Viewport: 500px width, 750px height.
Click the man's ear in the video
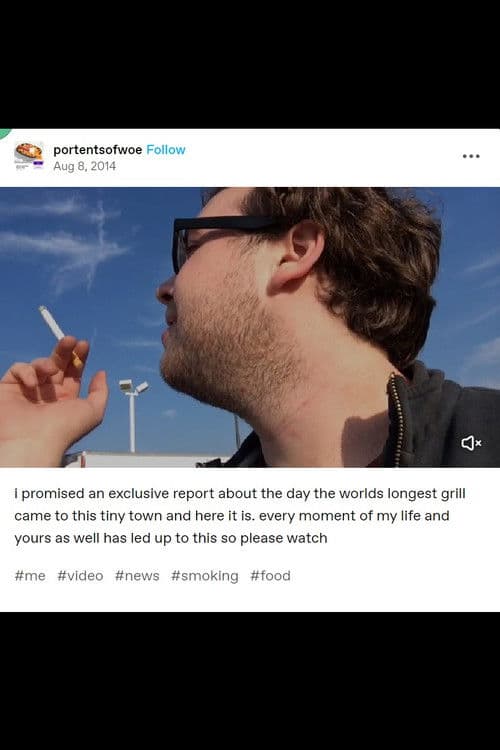pyautogui.click(x=298, y=253)
